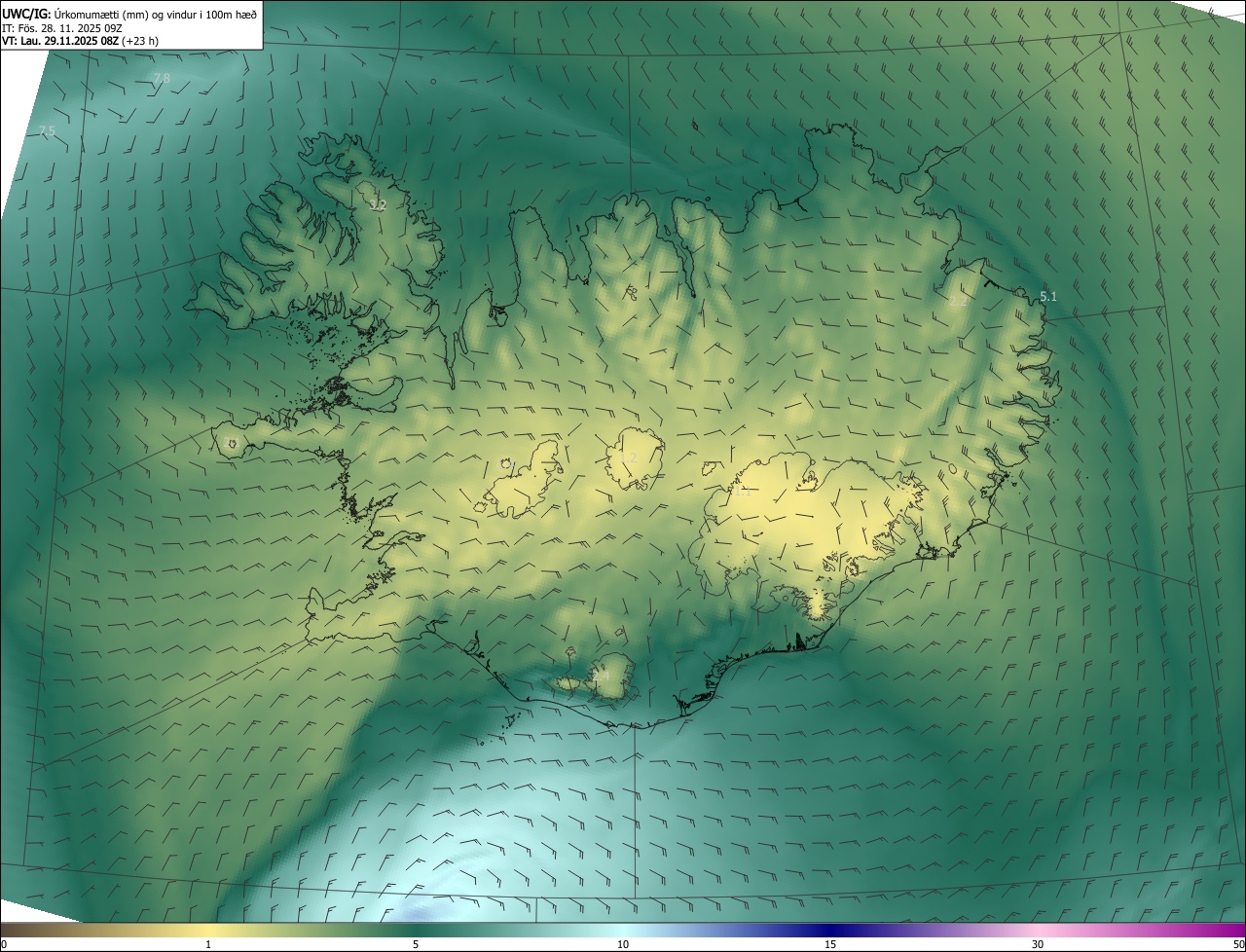Click the 1.2 value label on the glacier
The width and height of the screenshot is (1246, 952).
[628, 458]
